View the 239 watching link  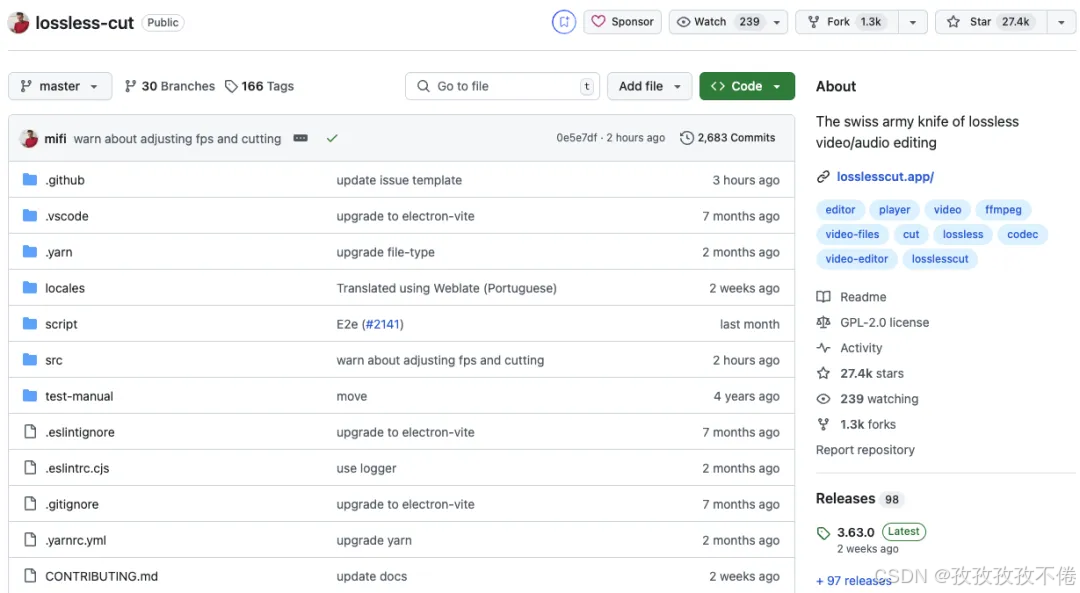tap(867, 399)
